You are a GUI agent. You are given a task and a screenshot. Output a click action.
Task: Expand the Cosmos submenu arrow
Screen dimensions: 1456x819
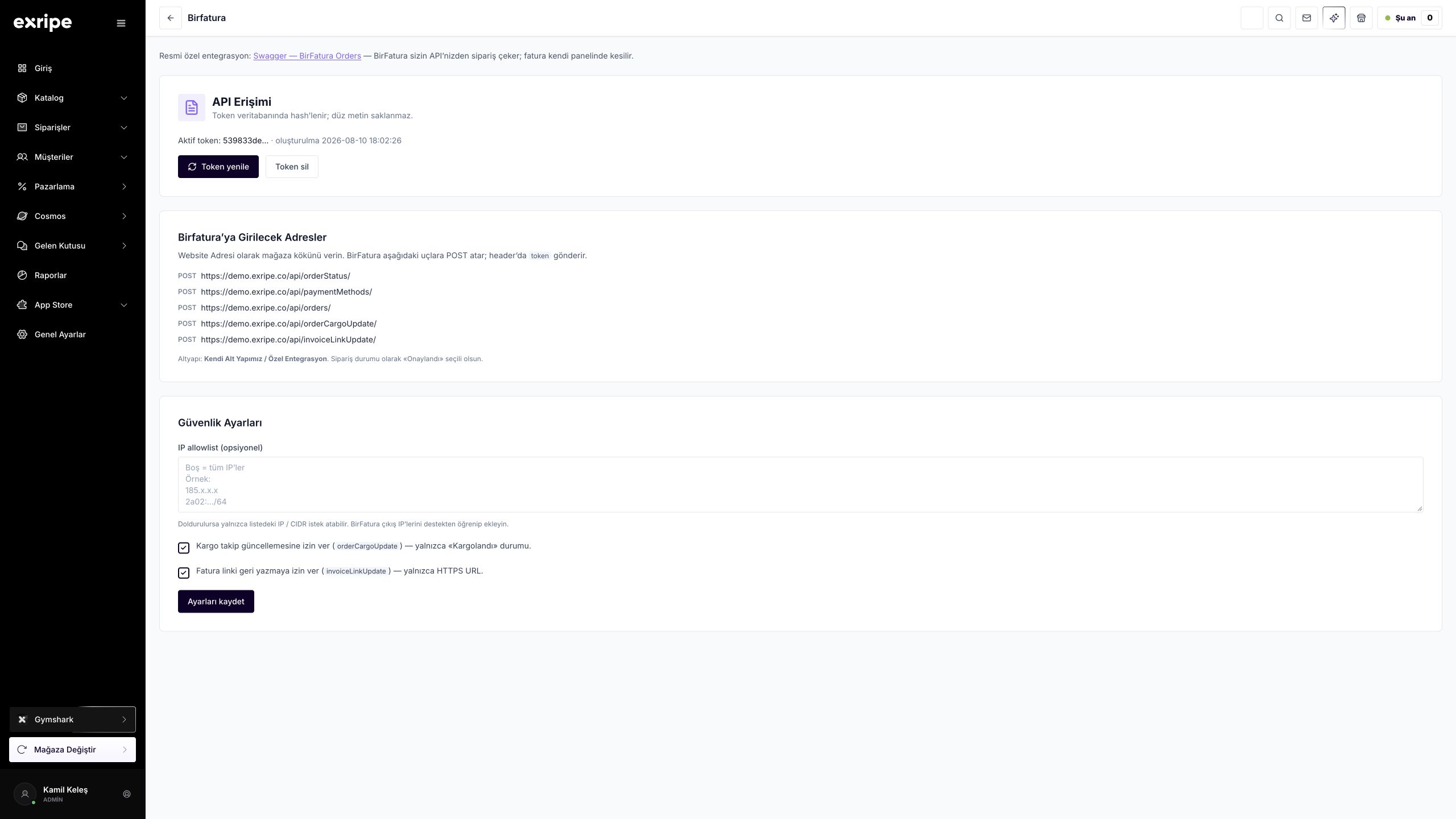click(124, 216)
